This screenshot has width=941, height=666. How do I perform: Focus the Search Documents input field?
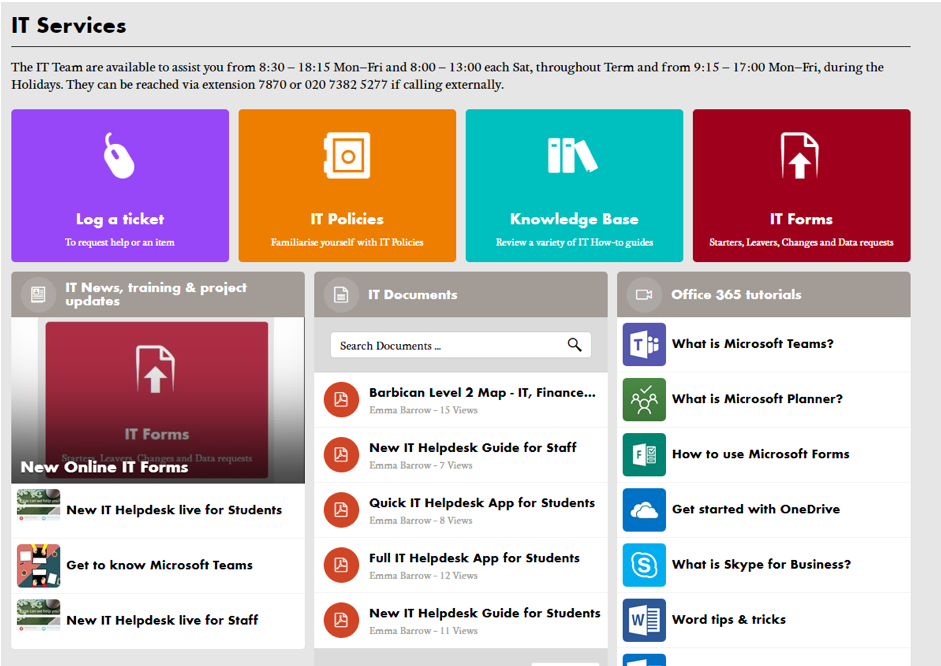[460, 345]
